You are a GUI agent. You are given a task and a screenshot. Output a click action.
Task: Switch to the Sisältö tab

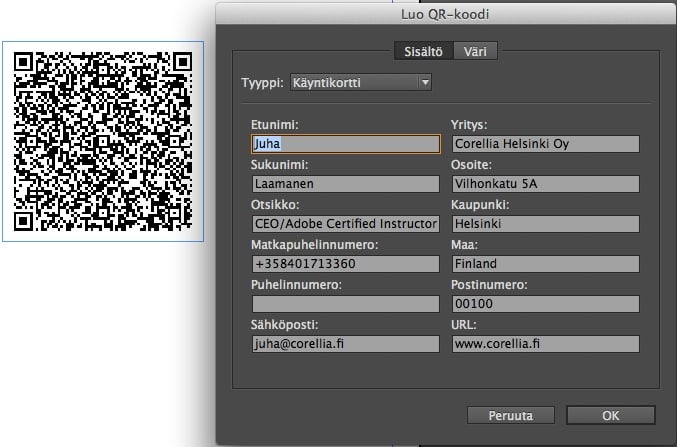424,51
